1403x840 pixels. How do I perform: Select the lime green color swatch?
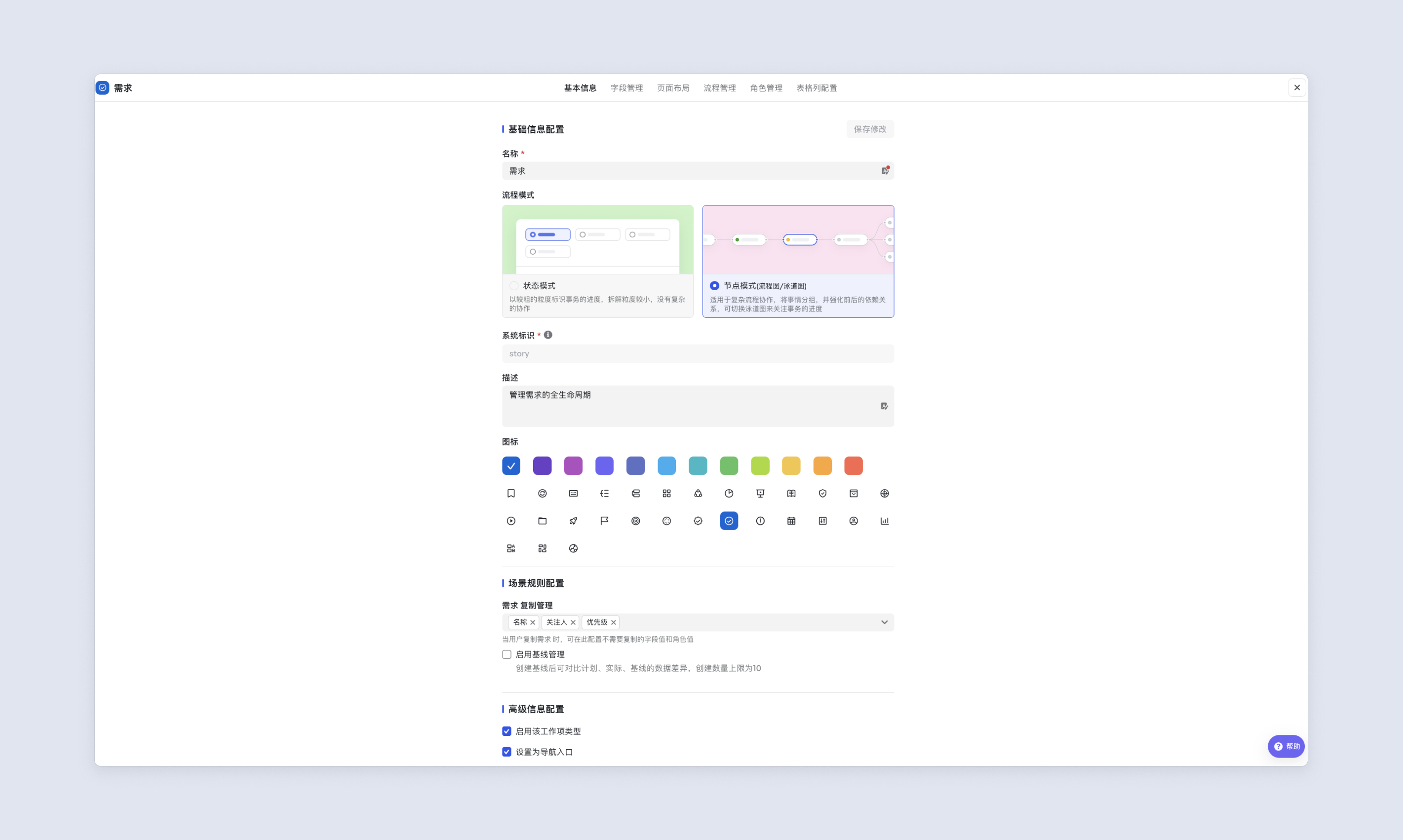pyautogui.click(x=760, y=465)
